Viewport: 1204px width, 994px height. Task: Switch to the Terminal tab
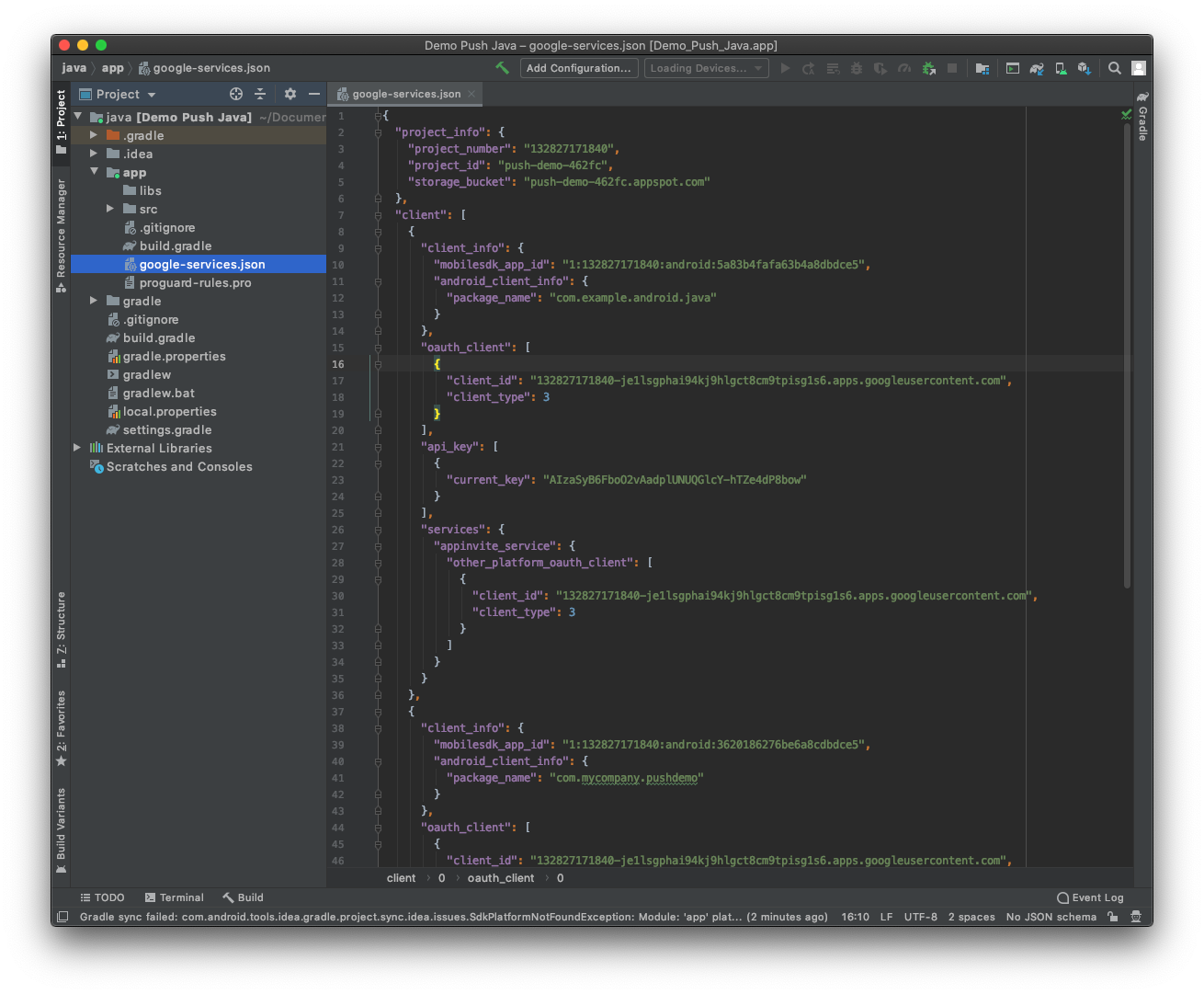pyautogui.click(x=174, y=897)
